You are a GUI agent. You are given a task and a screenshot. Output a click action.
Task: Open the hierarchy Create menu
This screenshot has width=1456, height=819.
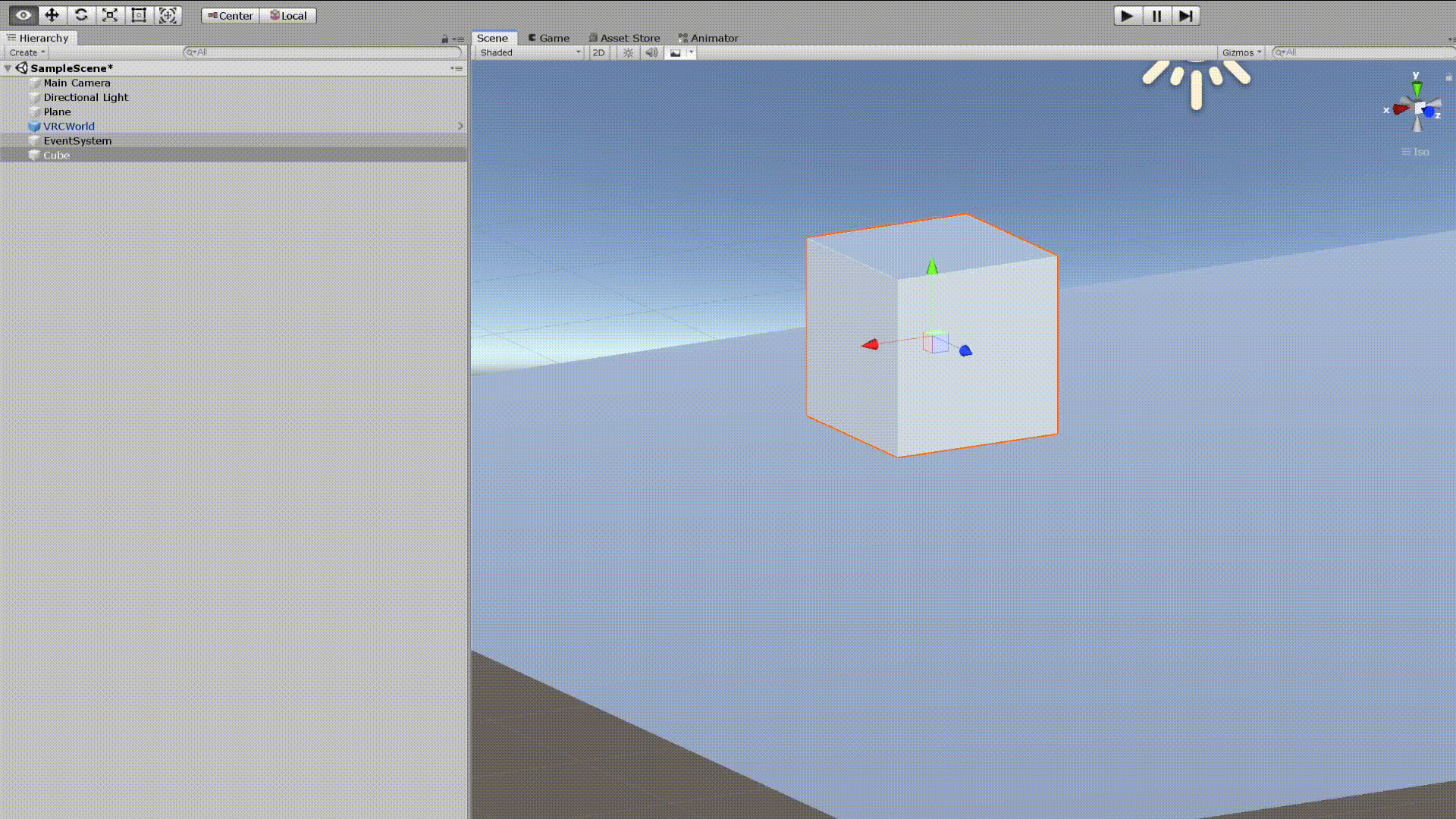tap(27, 52)
